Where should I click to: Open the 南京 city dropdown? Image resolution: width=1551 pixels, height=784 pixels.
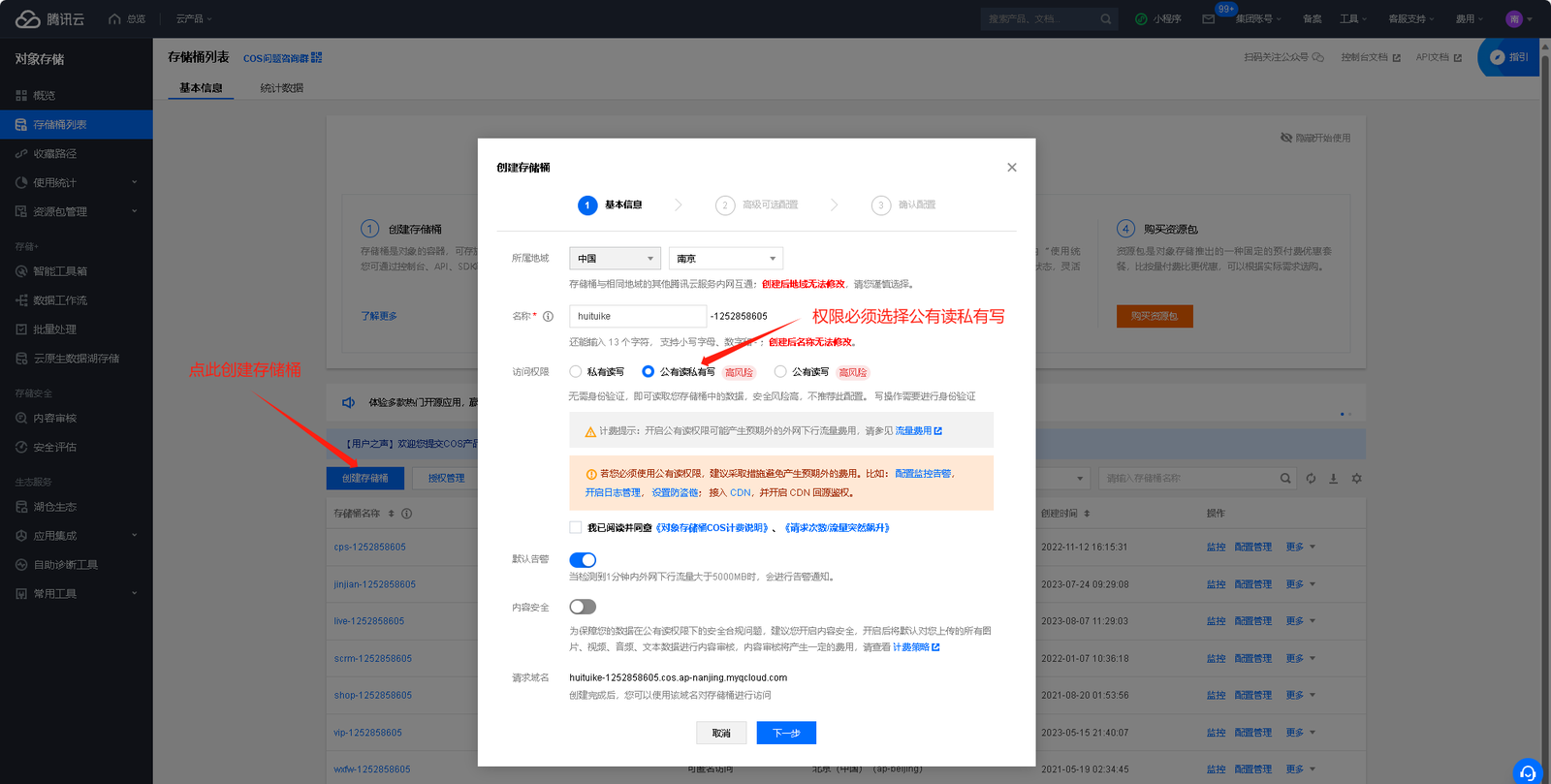click(x=726, y=259)
